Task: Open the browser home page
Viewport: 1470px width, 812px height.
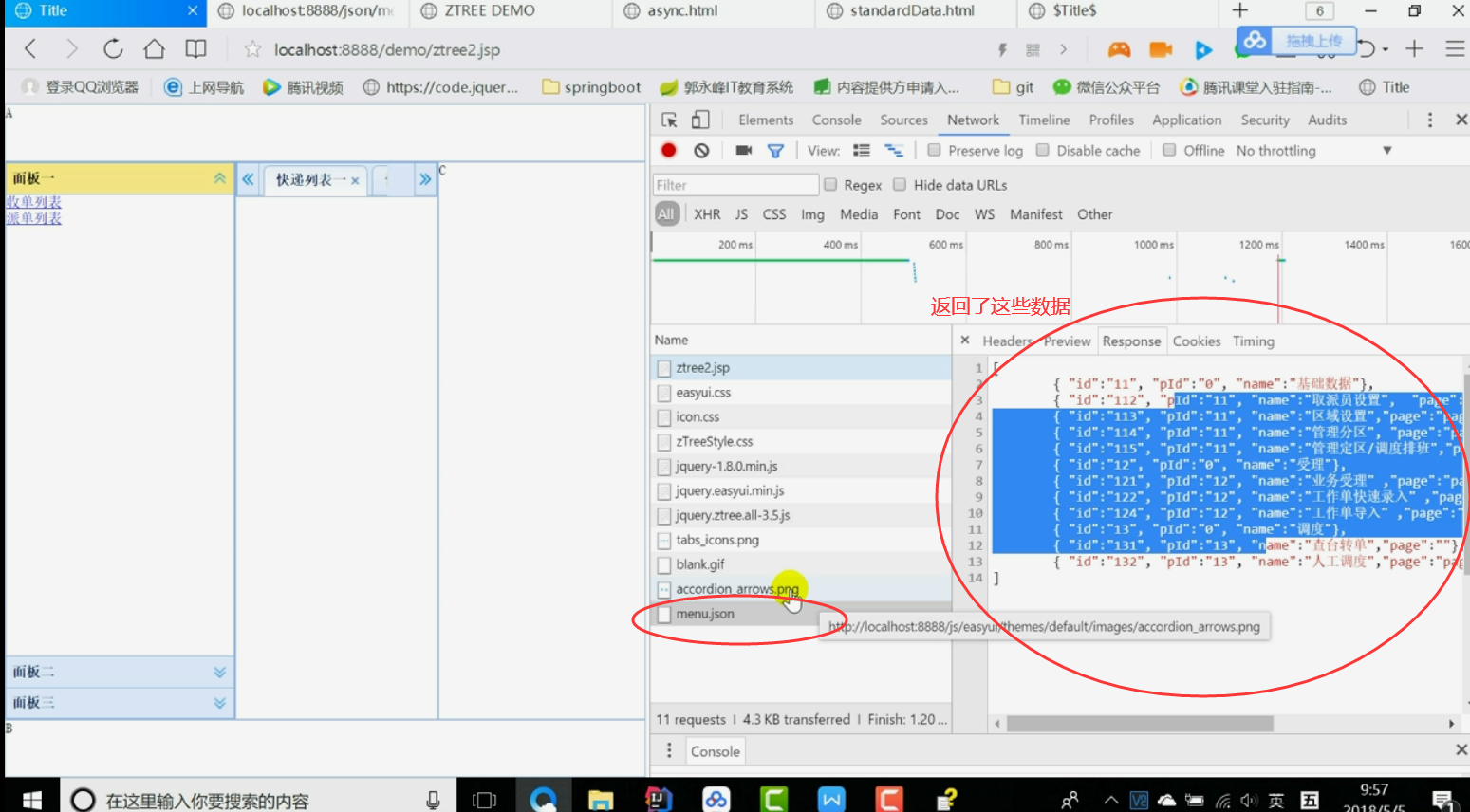Action: coord(154,49)
